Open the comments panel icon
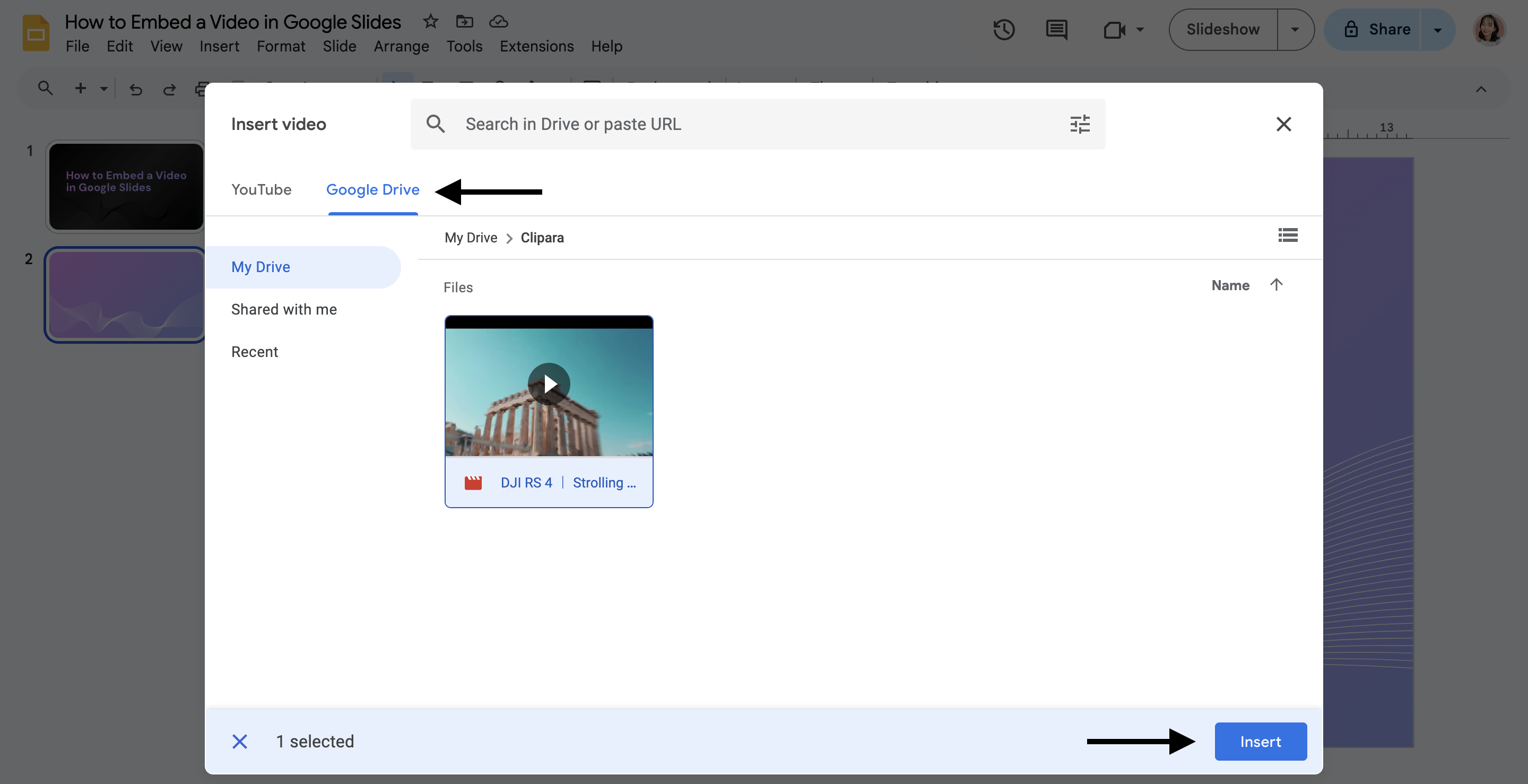Image resolution: width=1528 pixels, height=784 pixels. coord(1056,30)
